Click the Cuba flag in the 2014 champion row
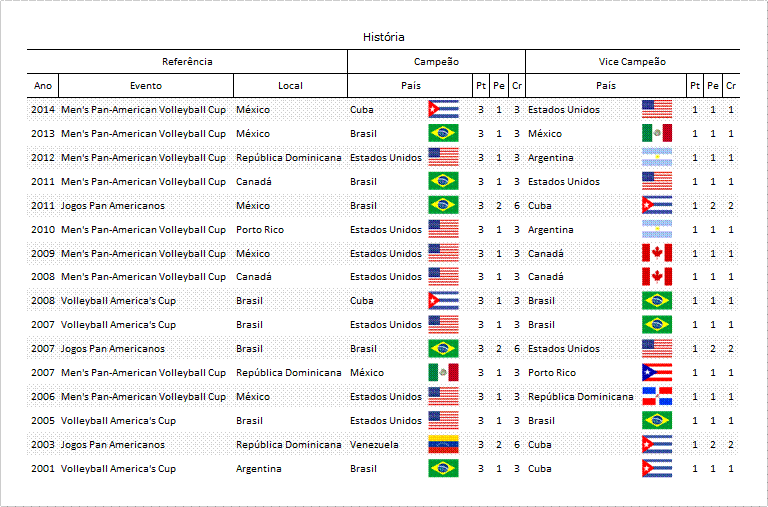 tap(443, 109)
